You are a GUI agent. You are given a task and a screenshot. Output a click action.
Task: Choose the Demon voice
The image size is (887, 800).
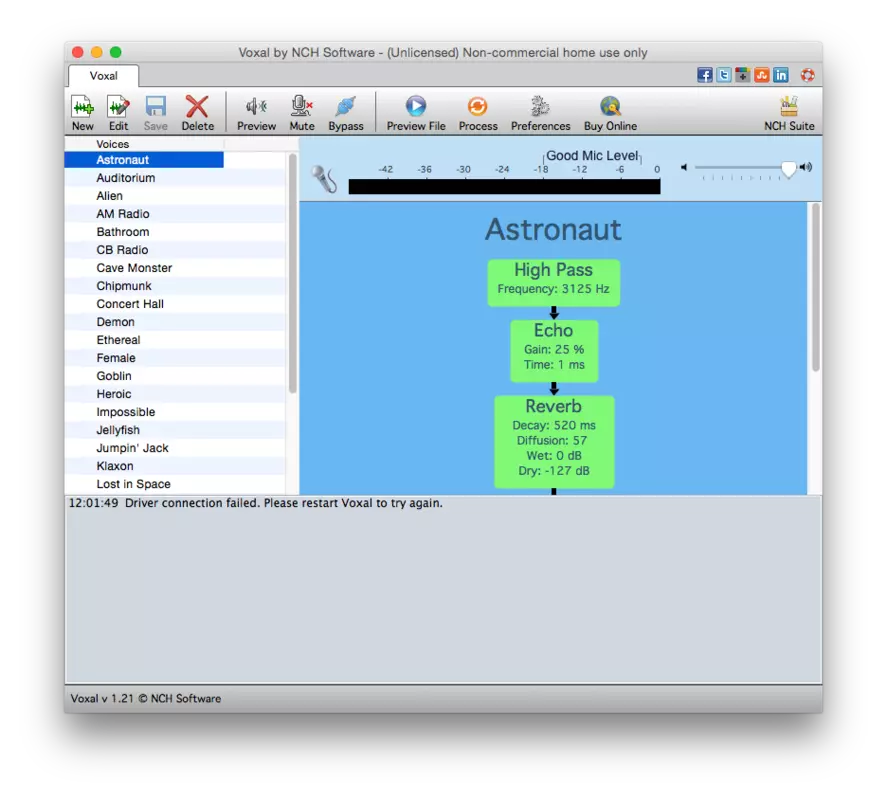[175, 322]
